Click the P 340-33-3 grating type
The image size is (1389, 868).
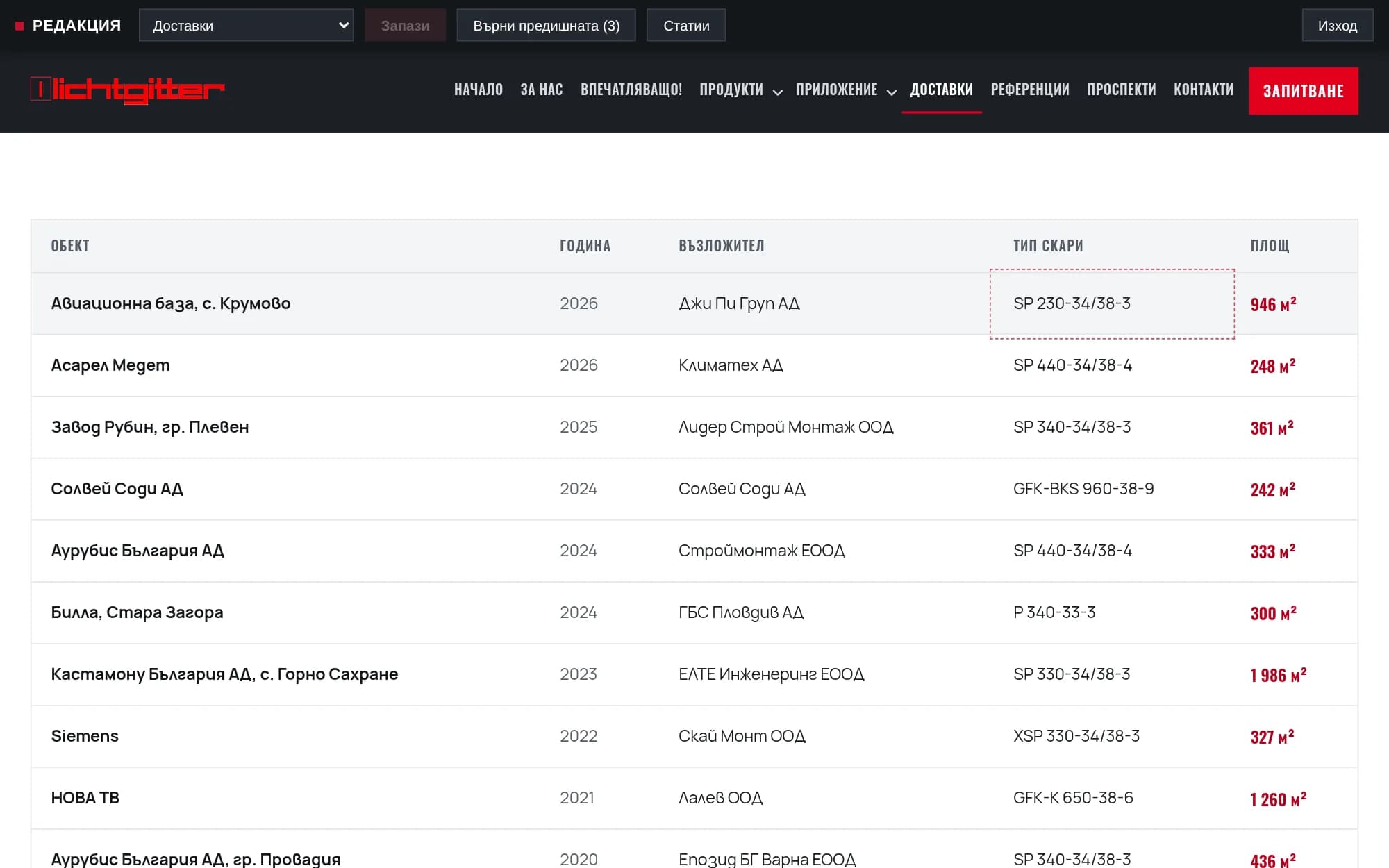[x=1054, y=612]
